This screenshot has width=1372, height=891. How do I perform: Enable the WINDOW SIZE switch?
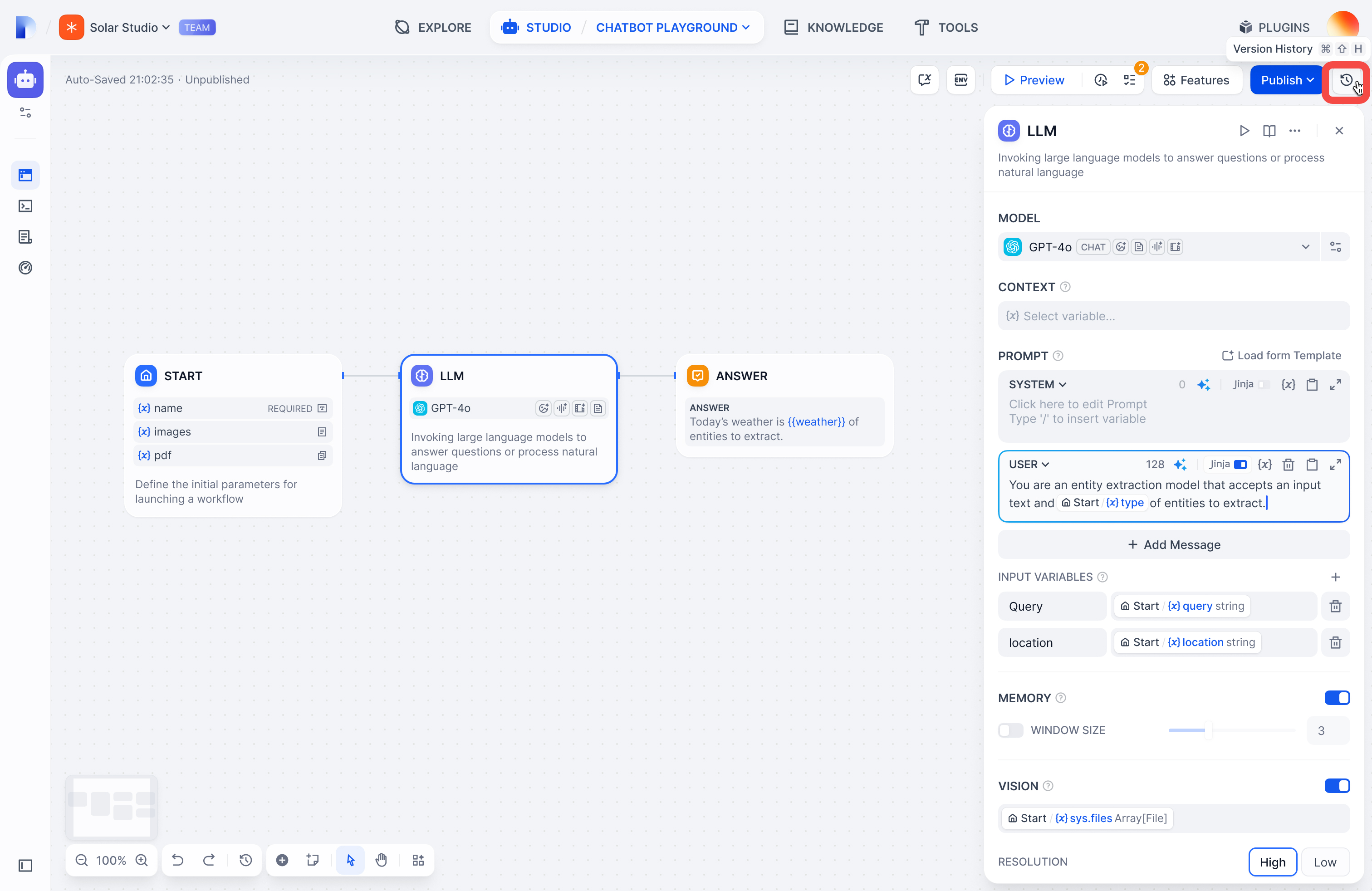[1010, 730]
